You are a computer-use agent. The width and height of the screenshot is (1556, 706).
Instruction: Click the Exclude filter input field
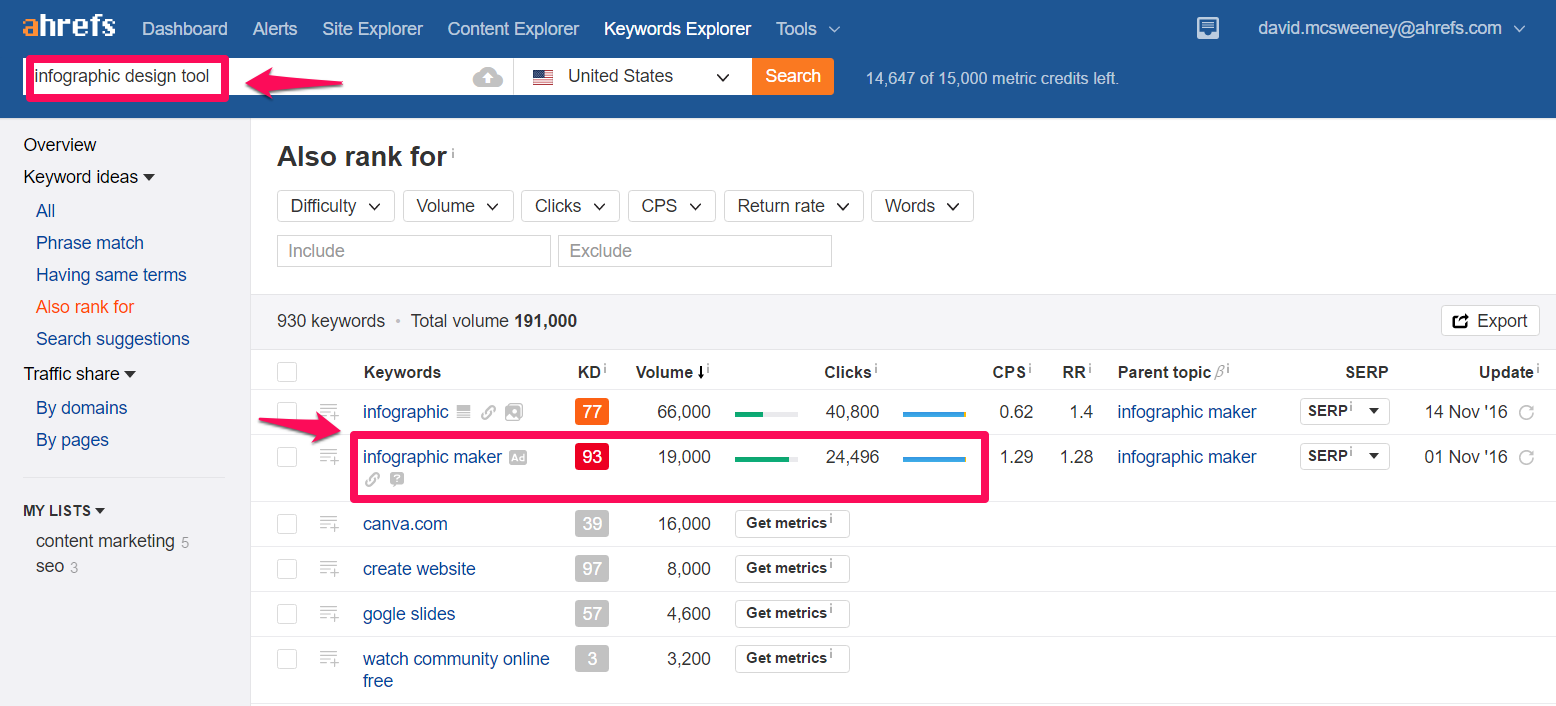pos(695,251)
